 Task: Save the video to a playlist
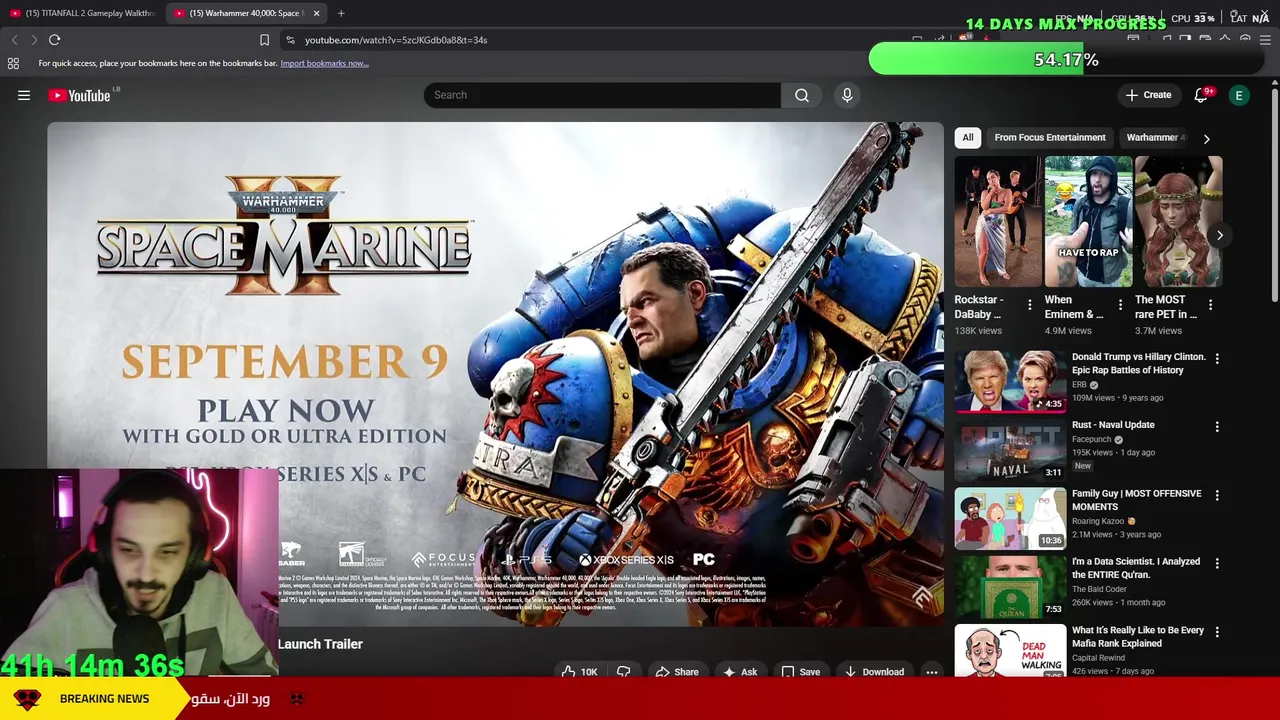[800, 672]
